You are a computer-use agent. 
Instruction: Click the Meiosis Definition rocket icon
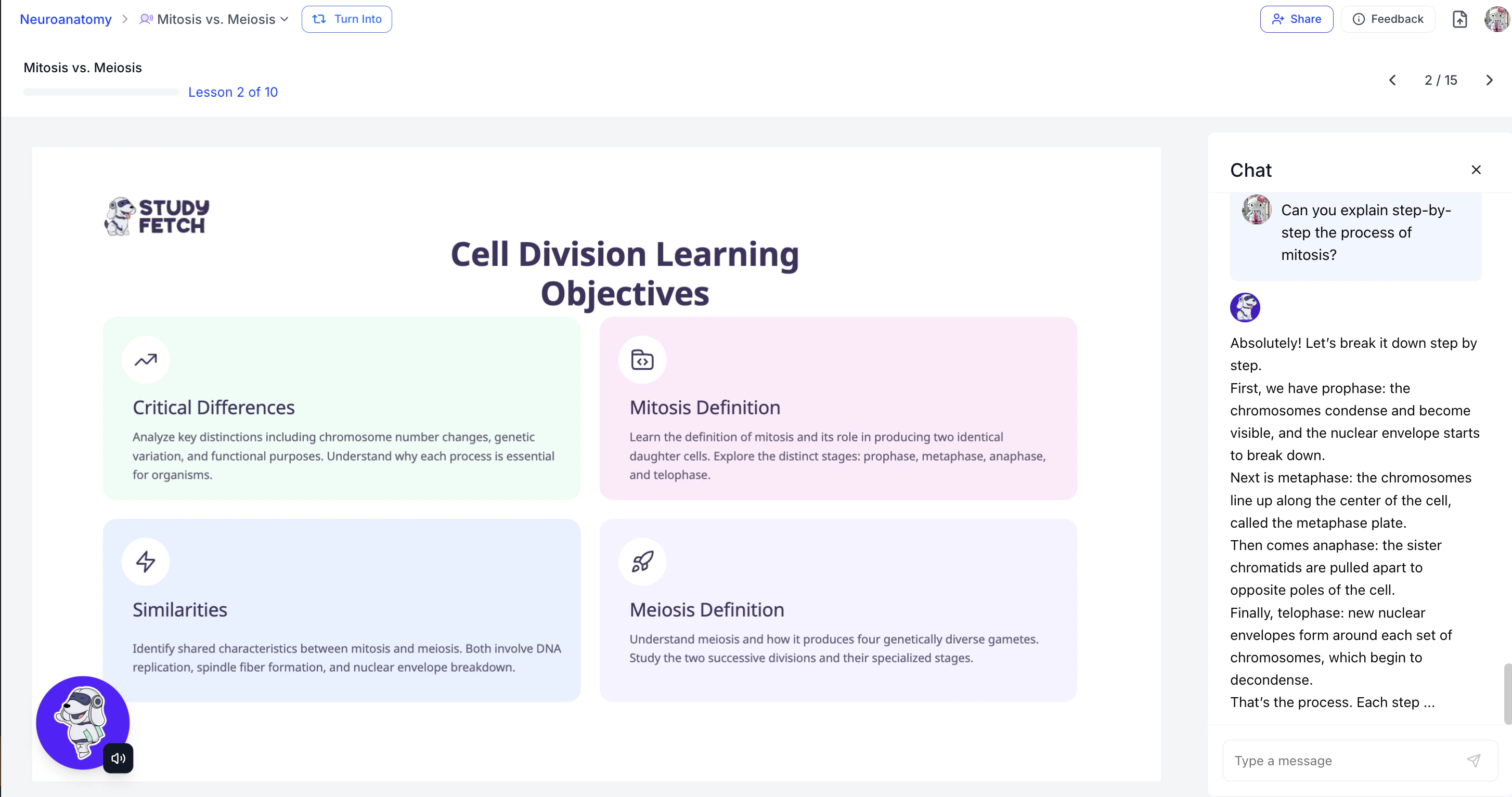(642, 561)
